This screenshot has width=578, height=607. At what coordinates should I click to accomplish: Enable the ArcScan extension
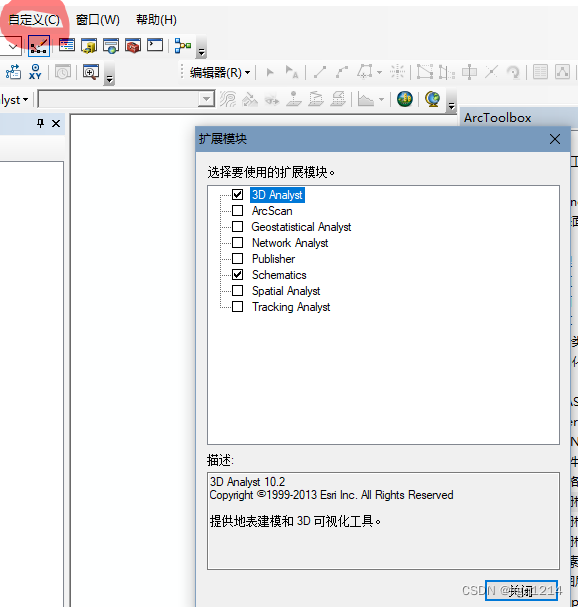(238, 211)
